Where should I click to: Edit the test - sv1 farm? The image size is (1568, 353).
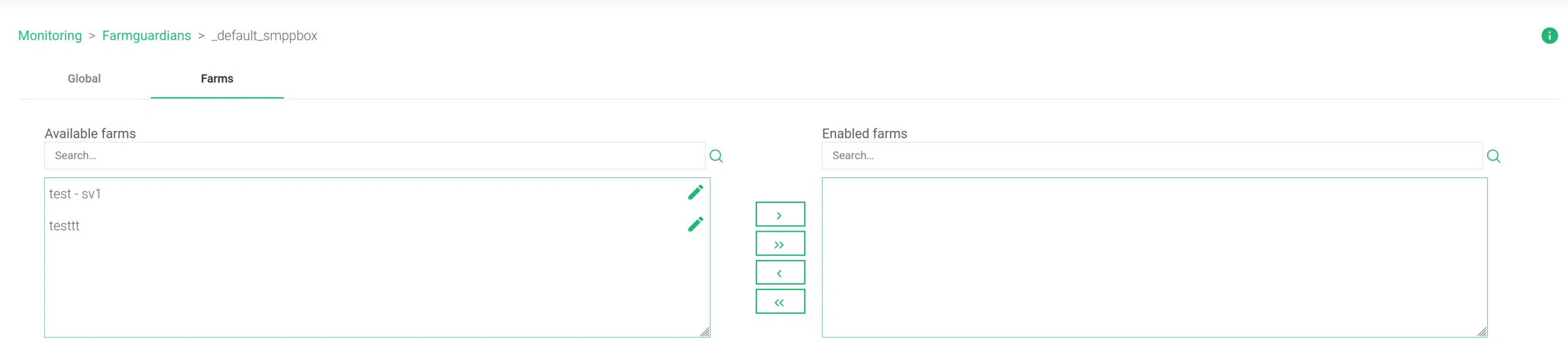(695, 193)
